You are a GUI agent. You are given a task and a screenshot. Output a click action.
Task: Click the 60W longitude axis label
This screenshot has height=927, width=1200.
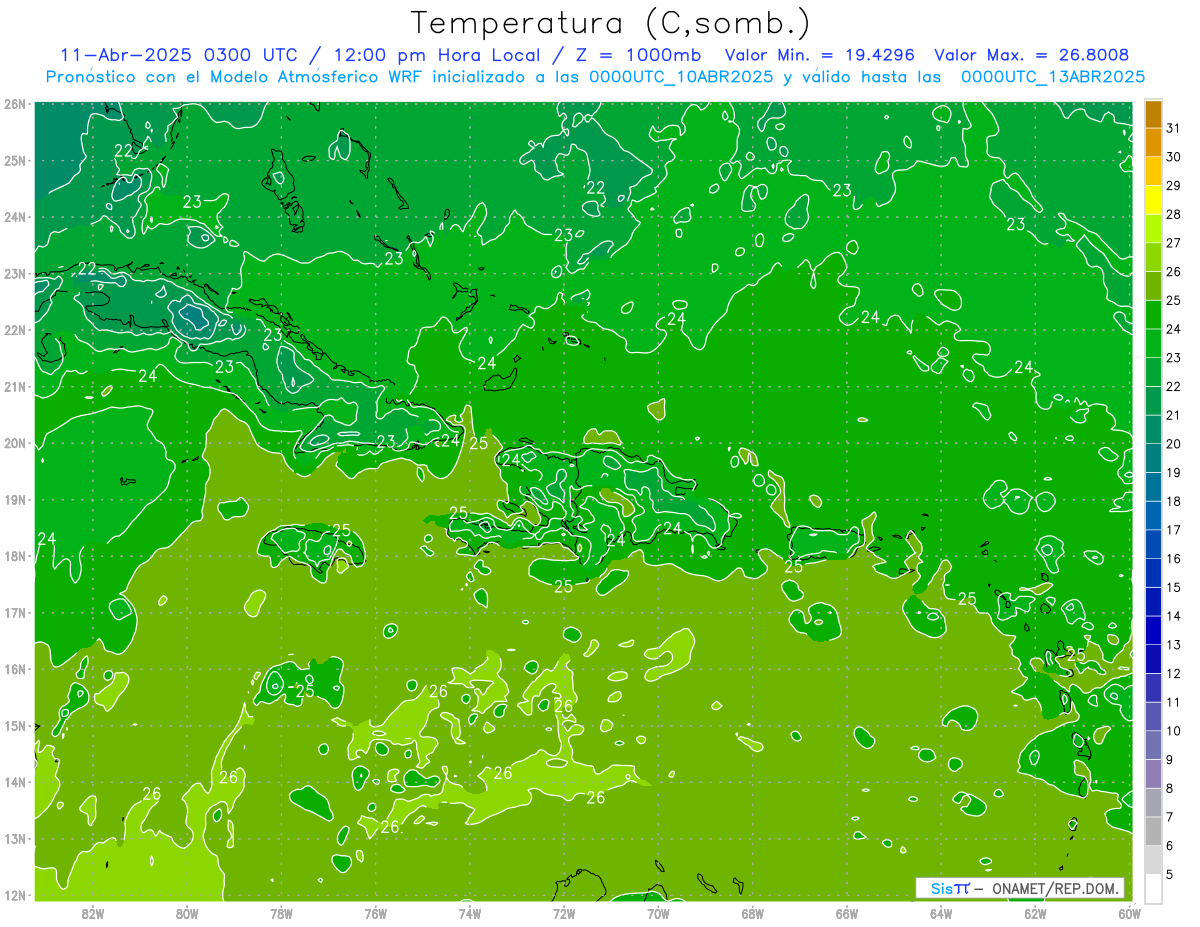click(1129, 912)
